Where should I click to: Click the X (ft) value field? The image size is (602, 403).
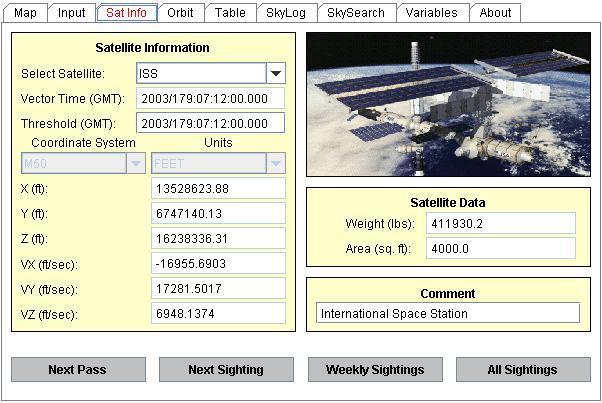click(x=218, y=188)
